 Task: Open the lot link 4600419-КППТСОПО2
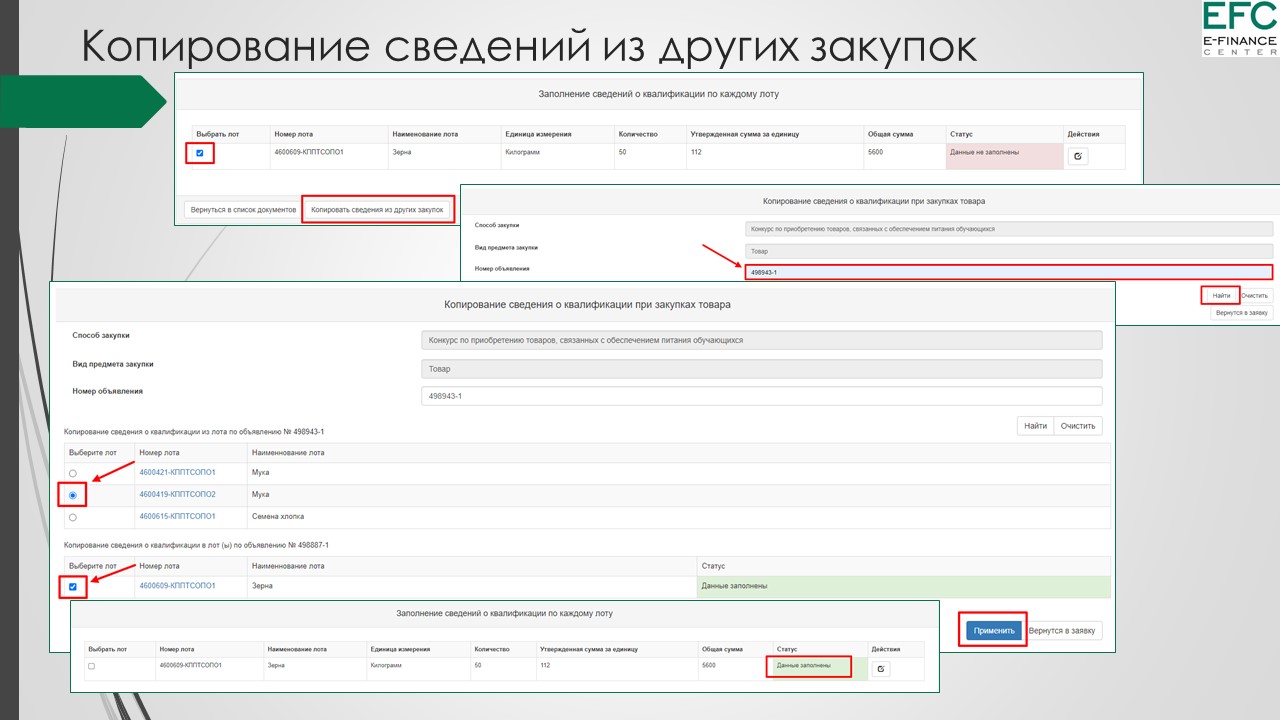177,494
